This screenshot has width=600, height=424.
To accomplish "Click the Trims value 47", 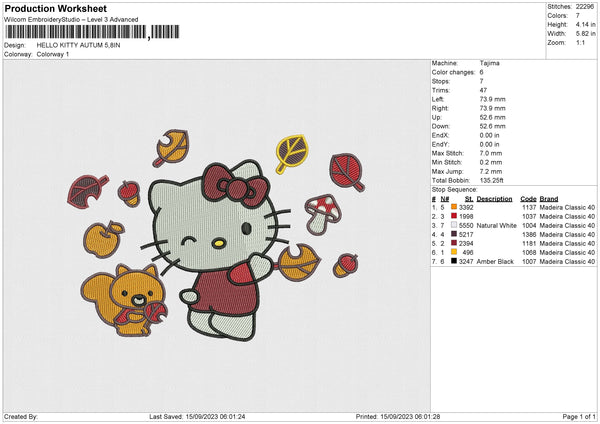I will (483, 90).
